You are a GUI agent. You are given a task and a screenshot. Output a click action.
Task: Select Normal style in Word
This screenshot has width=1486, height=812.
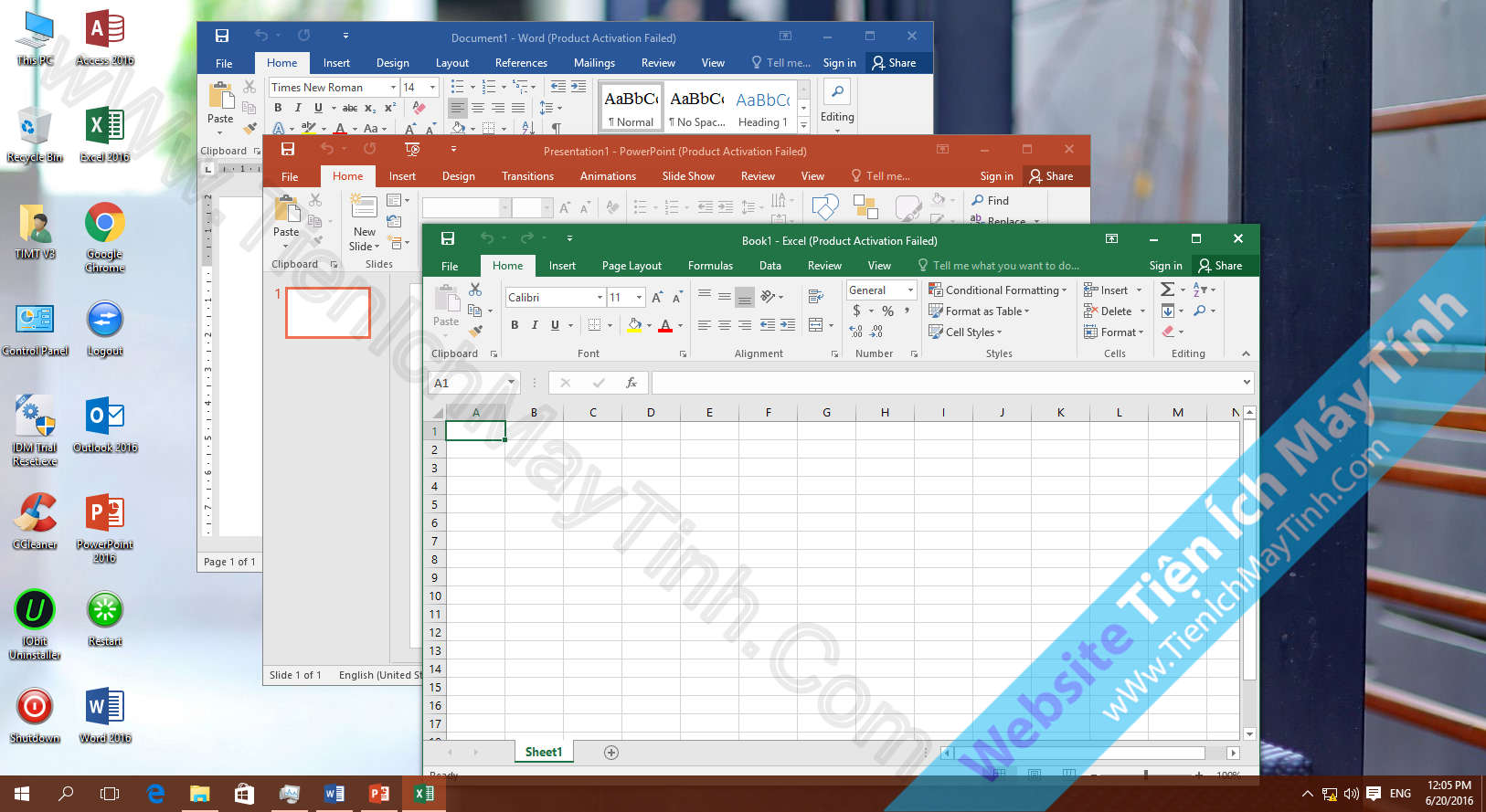631,108
